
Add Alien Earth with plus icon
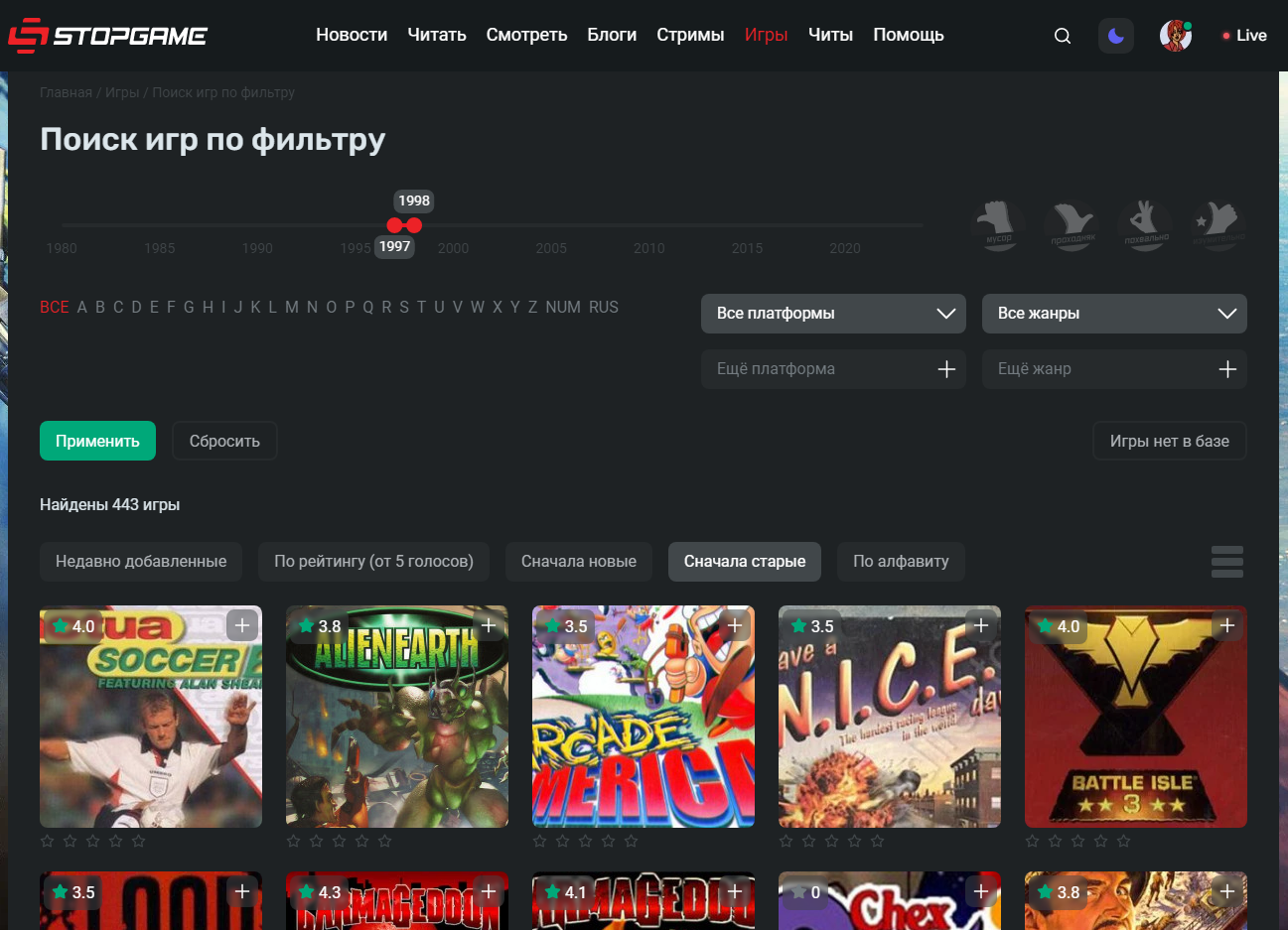point(489,625)
